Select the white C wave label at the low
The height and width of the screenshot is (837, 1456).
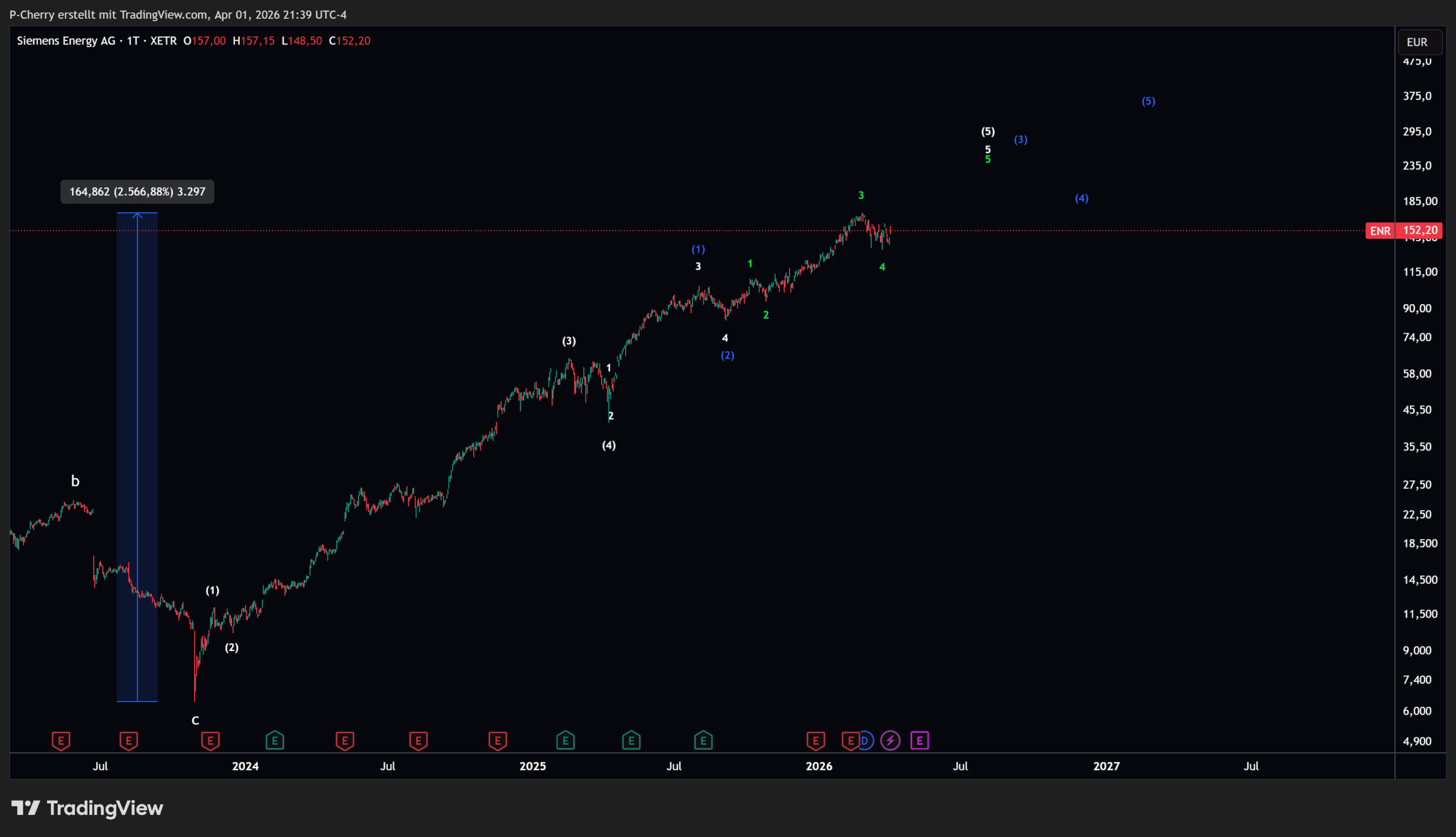(x=196, y=721)
